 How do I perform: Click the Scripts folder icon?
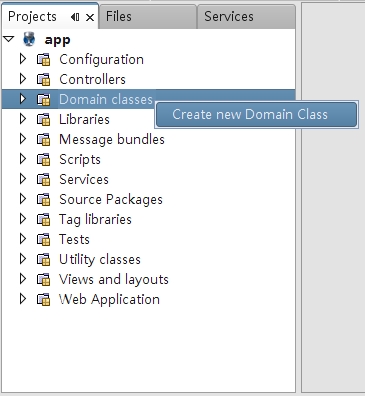[43, 159]
